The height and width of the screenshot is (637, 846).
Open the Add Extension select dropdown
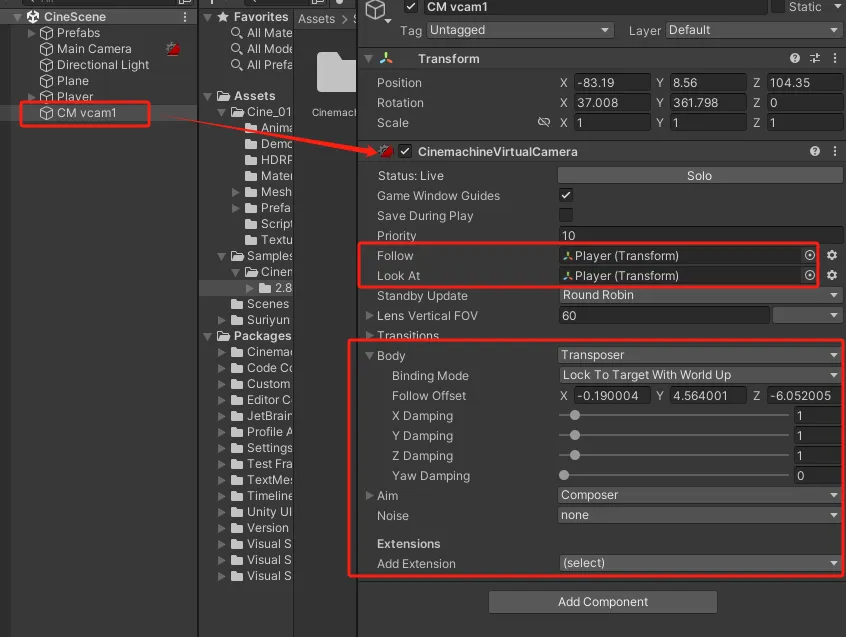pos(700,563)
